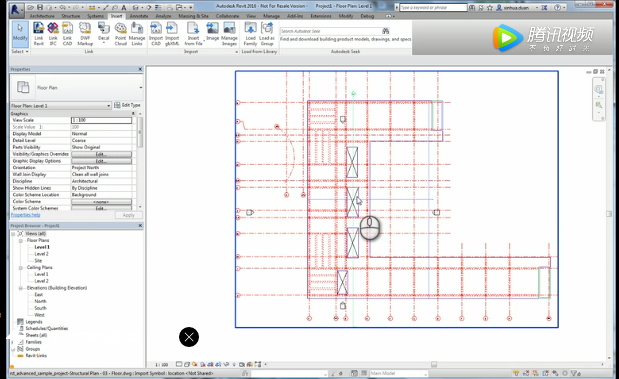619x379 pixels.
Task: Open Manage Links
Action: pyautogui.click(x=137, y=34)
